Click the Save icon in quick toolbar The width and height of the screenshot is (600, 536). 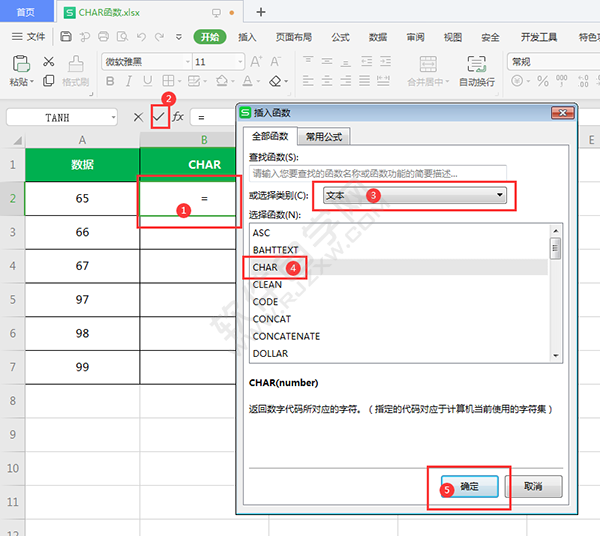66,37
